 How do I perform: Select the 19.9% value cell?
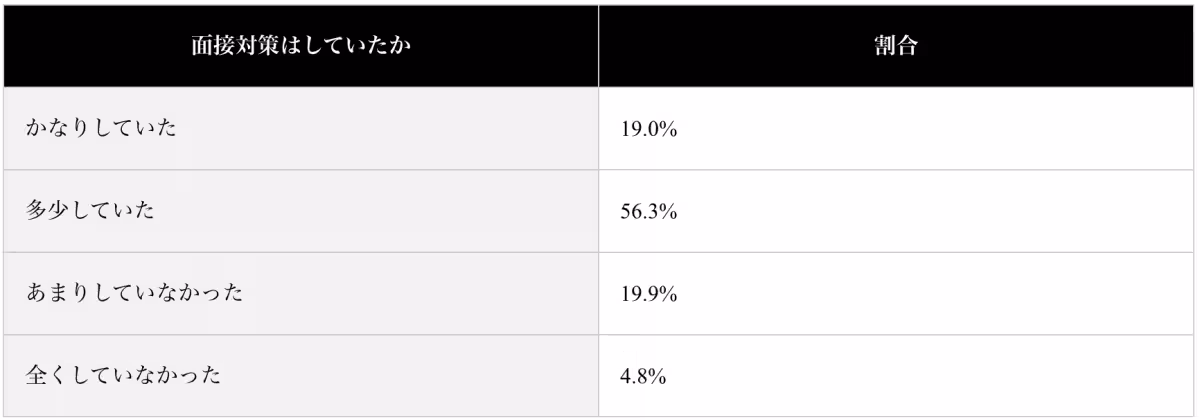(649, 295)
